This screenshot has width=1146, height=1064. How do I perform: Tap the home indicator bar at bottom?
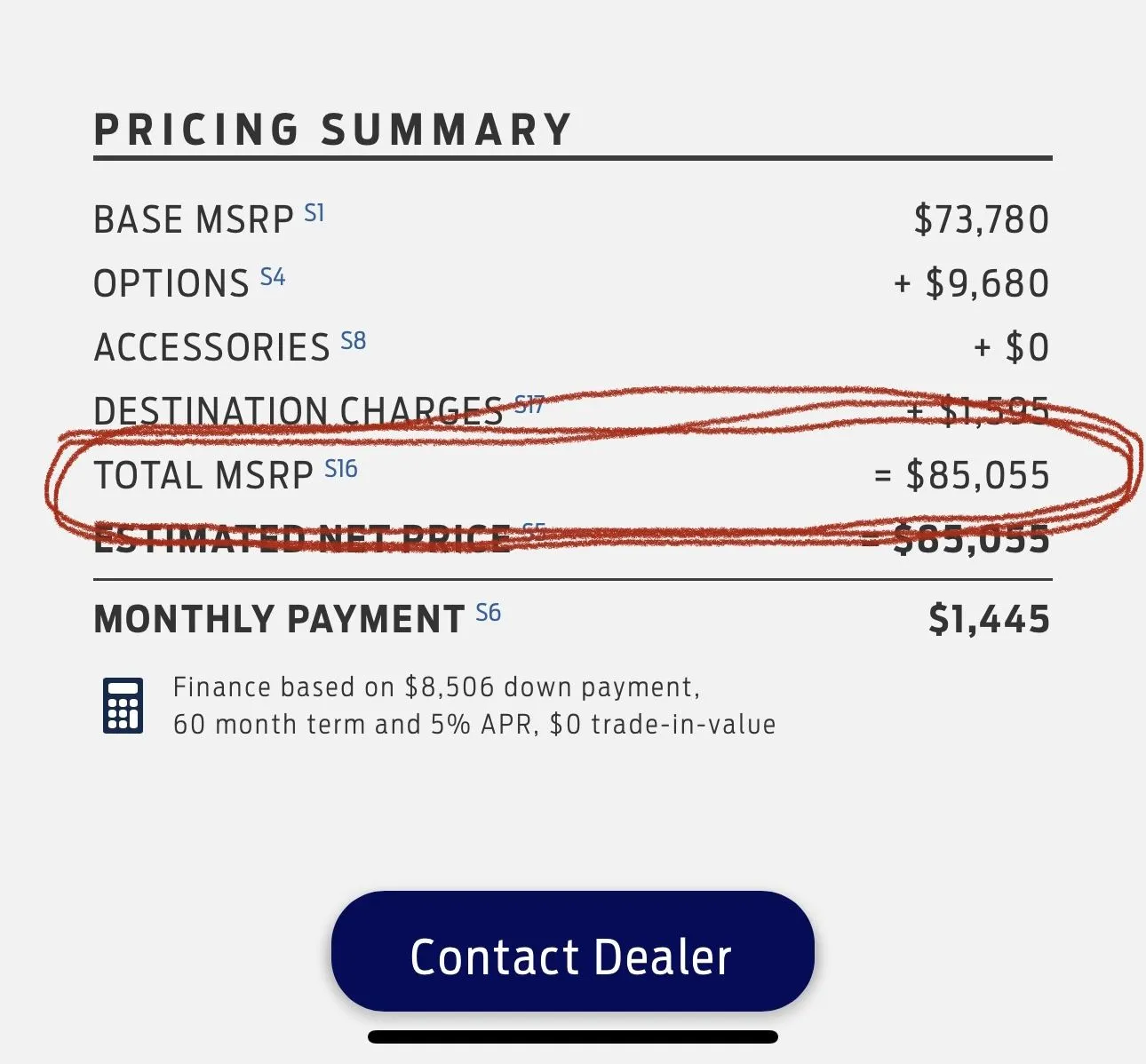(573, 1036)
